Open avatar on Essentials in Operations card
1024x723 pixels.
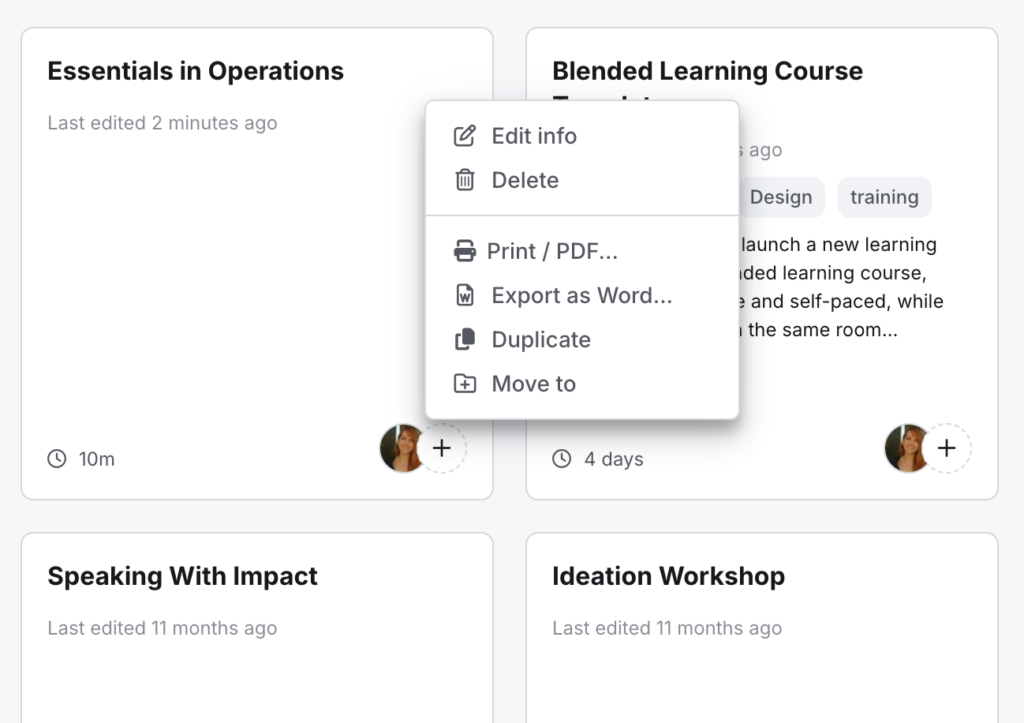pos(402,448)
